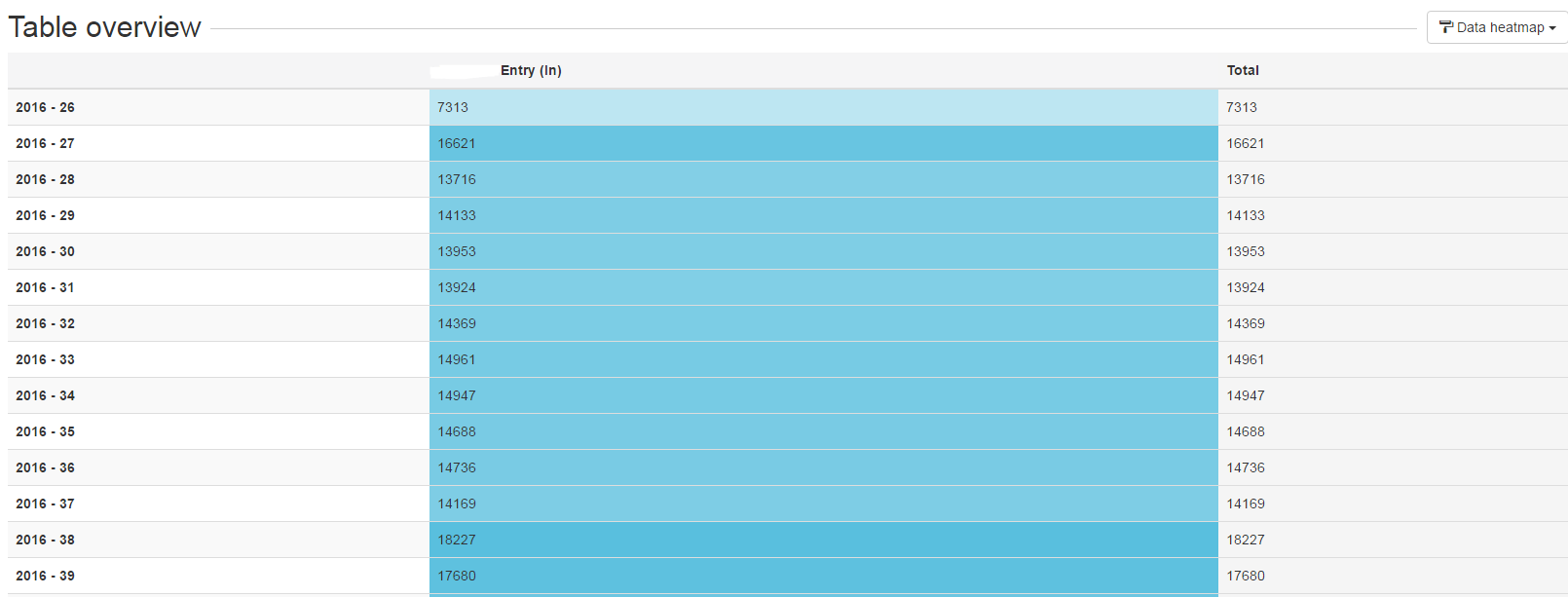1568x597 pixels.
Task: Click Entry (In) heatmap cell 14169
Action: tap(824, 504)
